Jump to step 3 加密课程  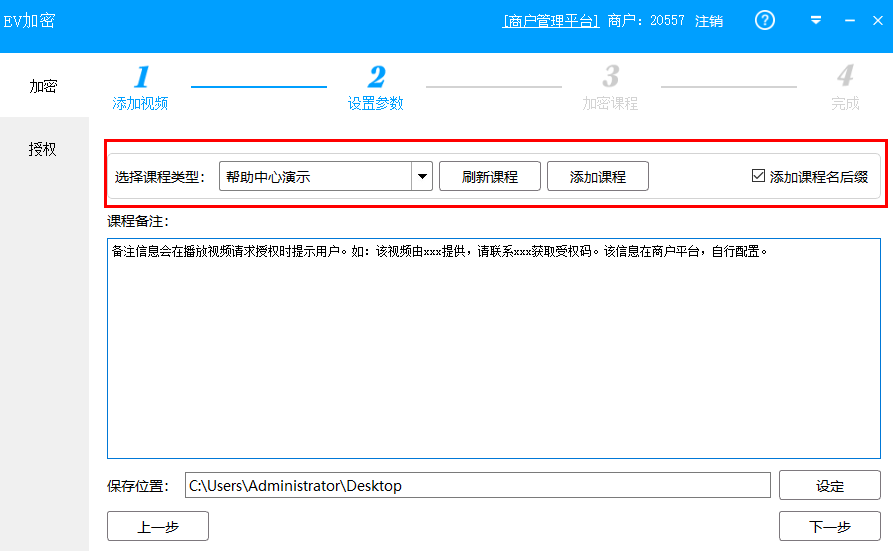pos(610,87)
